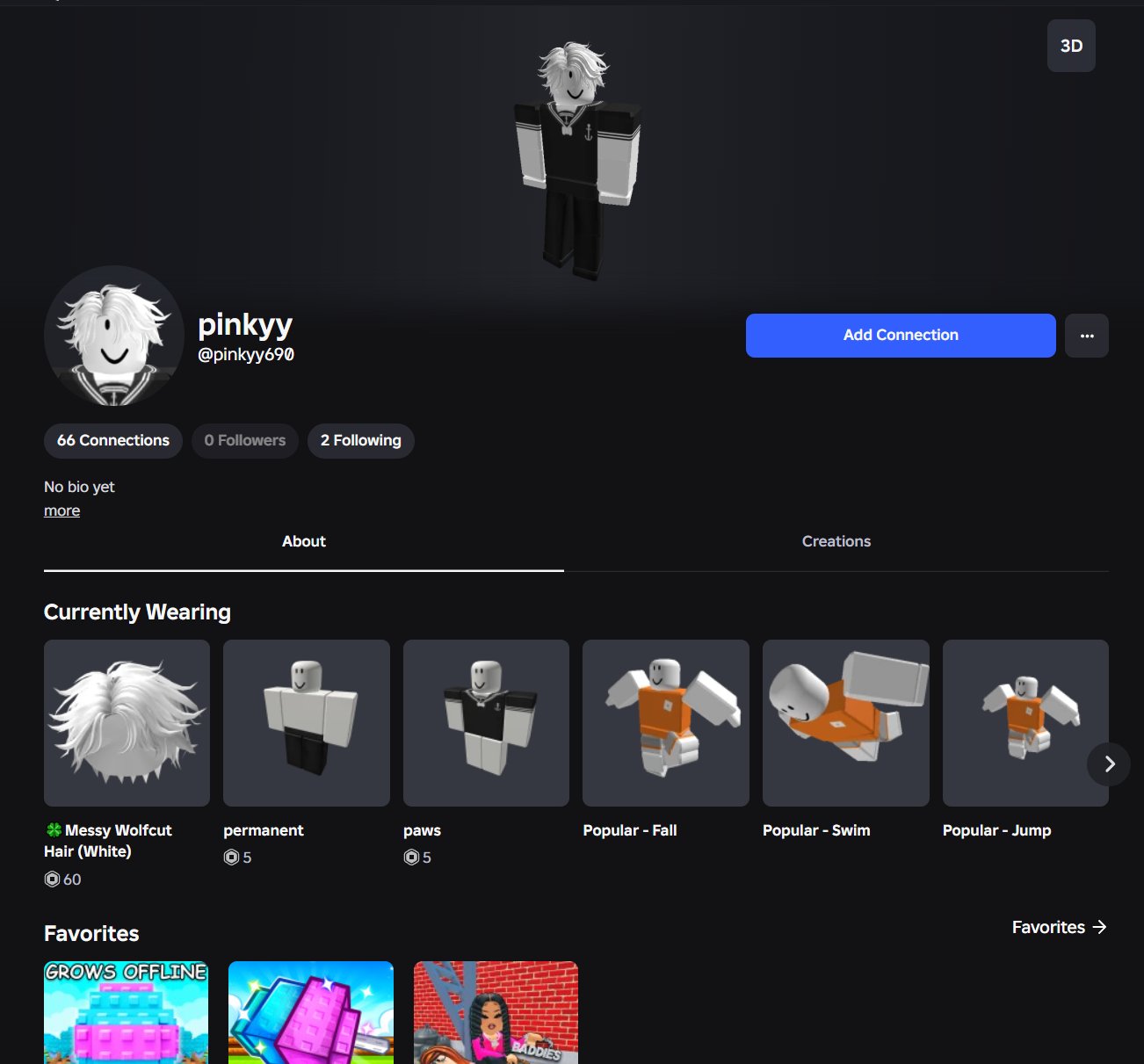Screen dimensions: 1144x1064
Task: Click the 5 Robux price under permanent
Action: click(x=238, y=858)
